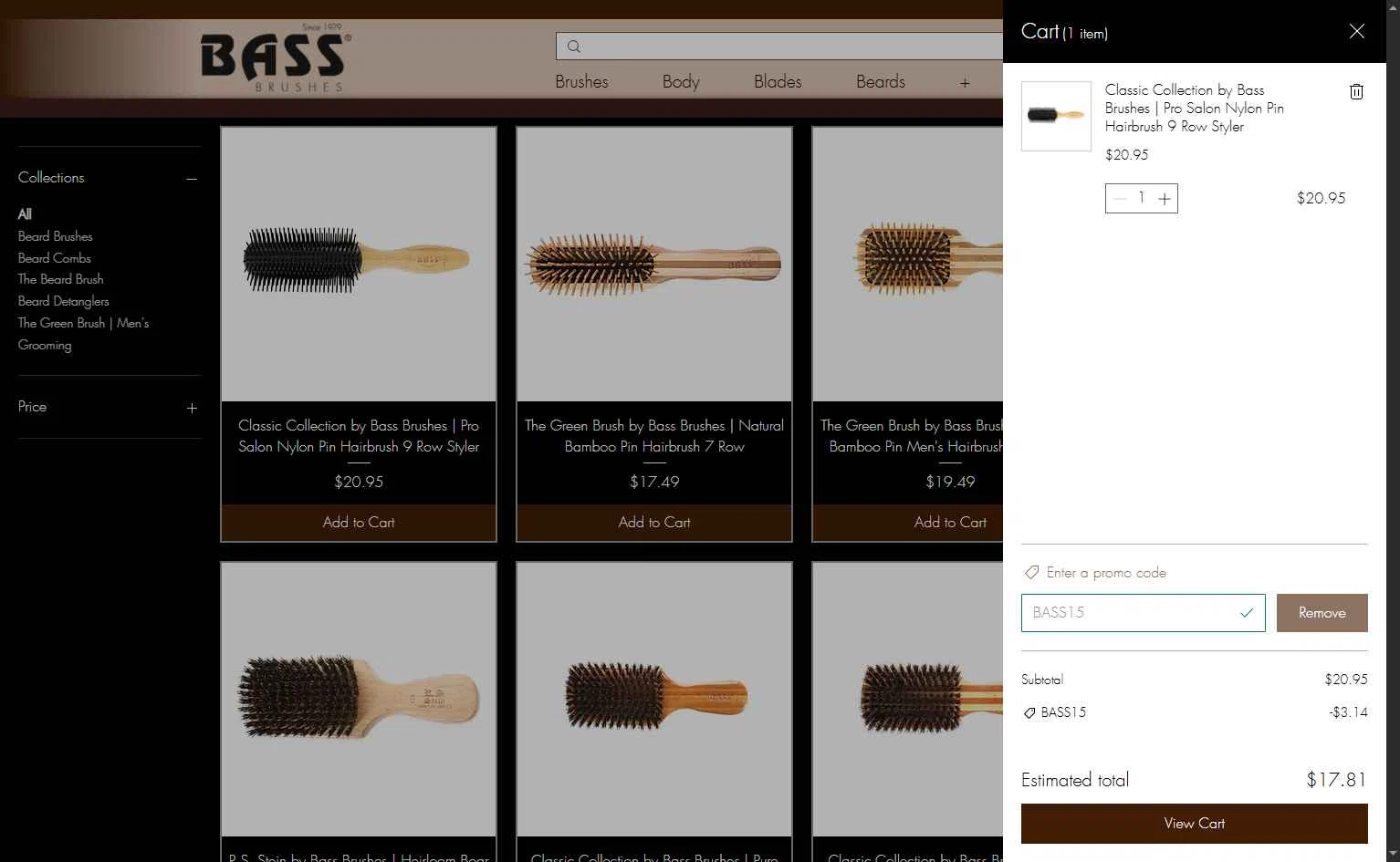Open the Beards menu

(881, 81)
